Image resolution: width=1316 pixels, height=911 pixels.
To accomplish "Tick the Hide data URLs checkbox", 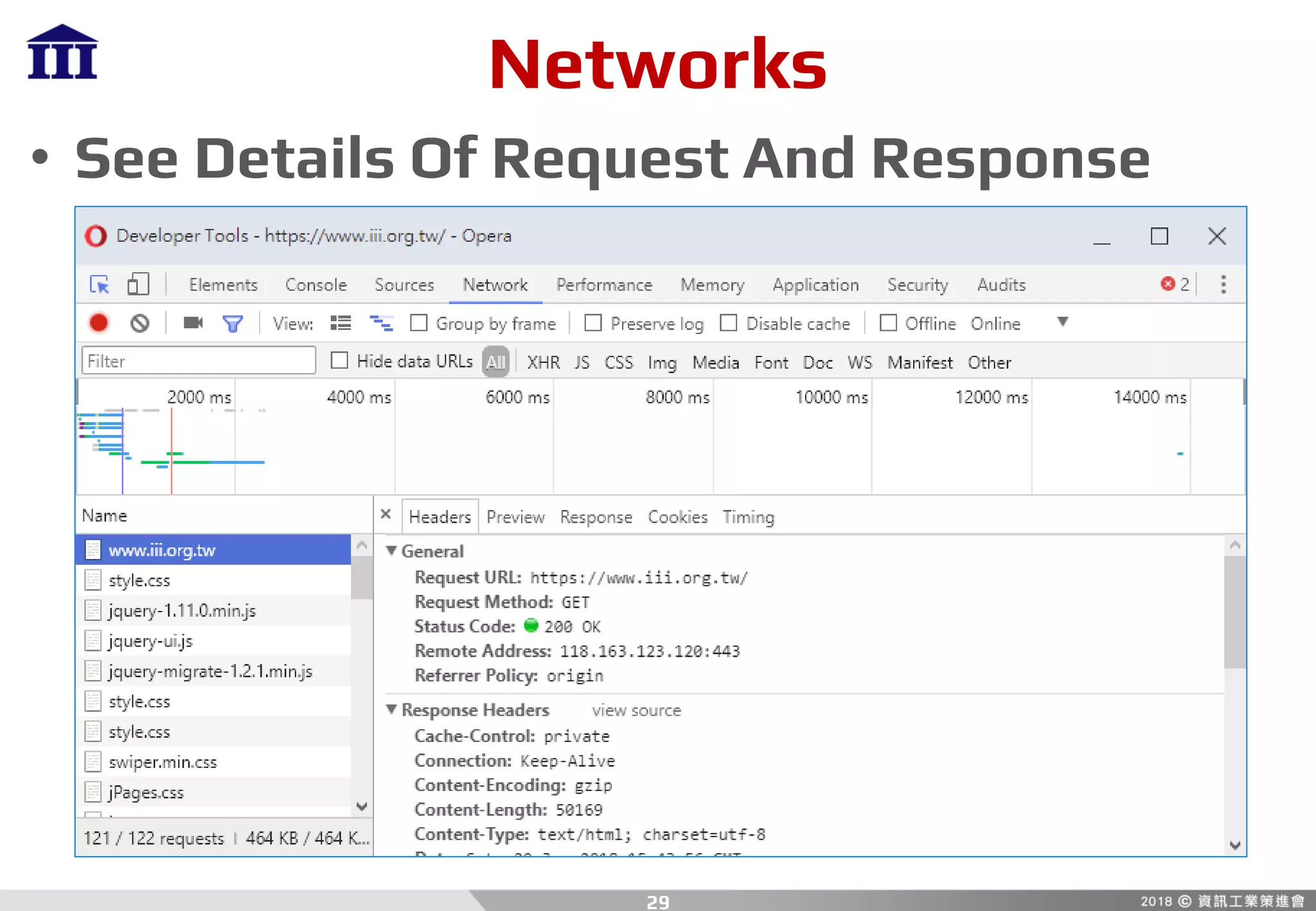I will [x=339, y=360].
